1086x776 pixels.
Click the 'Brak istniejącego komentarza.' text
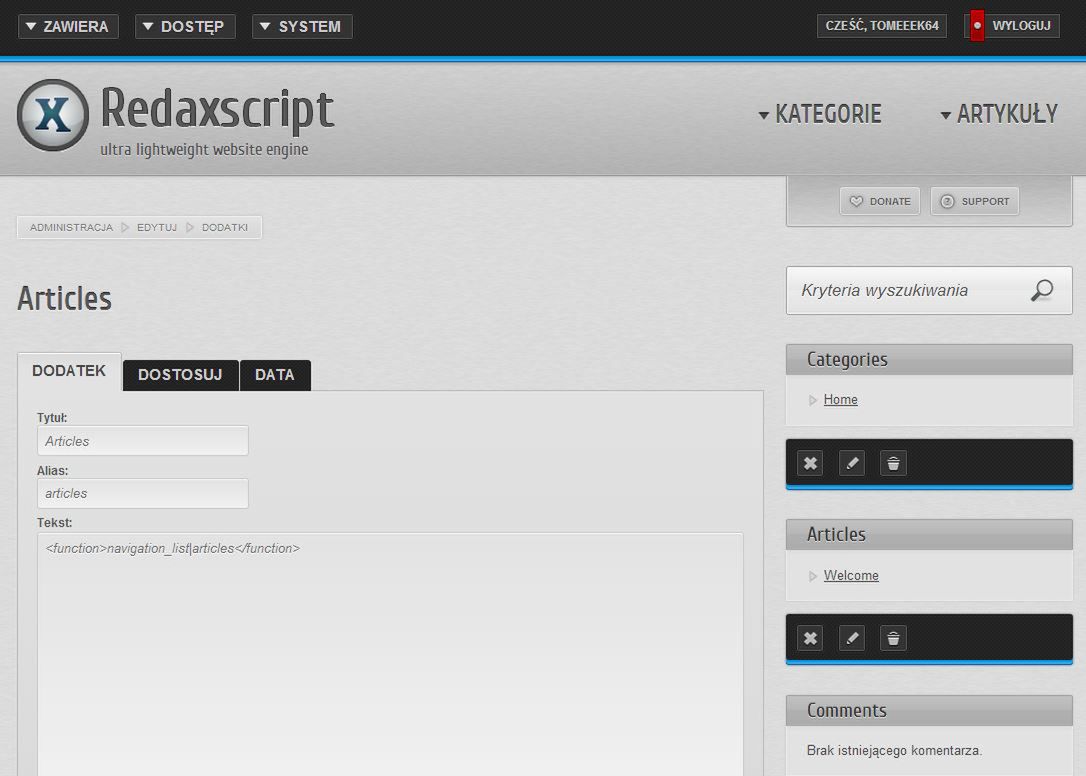[x=894, y=750]
